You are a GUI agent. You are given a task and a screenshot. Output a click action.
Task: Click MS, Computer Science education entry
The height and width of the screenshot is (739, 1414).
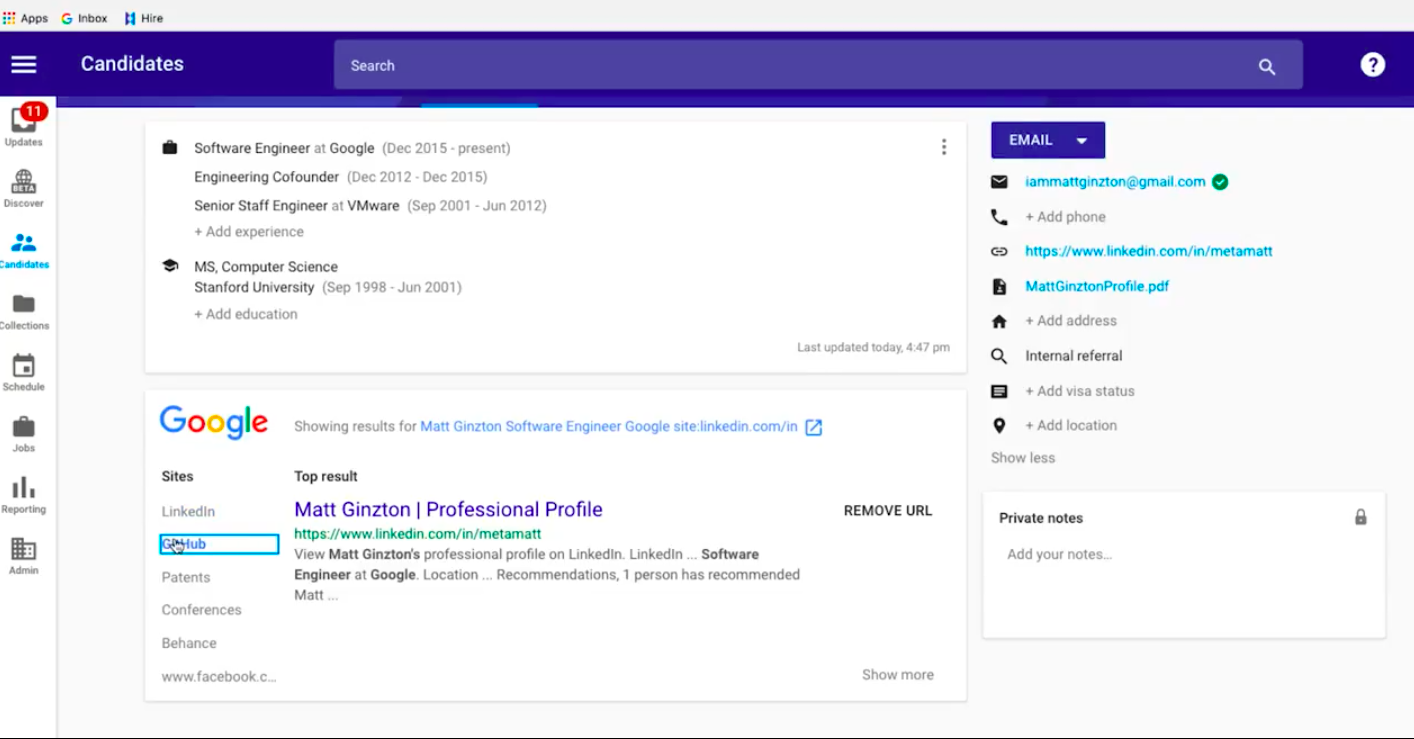point(266,267)
